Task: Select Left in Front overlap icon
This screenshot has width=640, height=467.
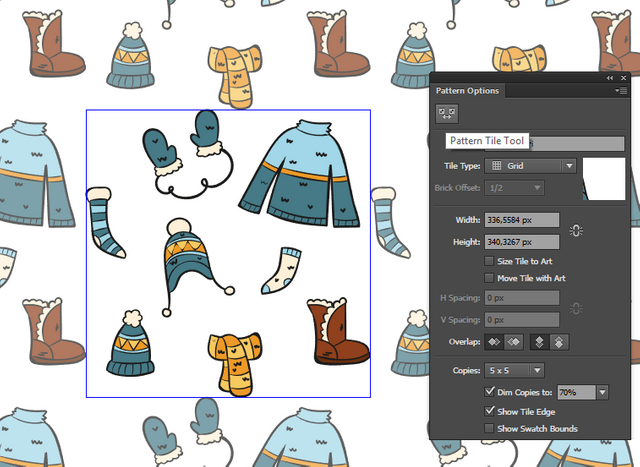Action: pyautogui.click(x=494, y=342)
